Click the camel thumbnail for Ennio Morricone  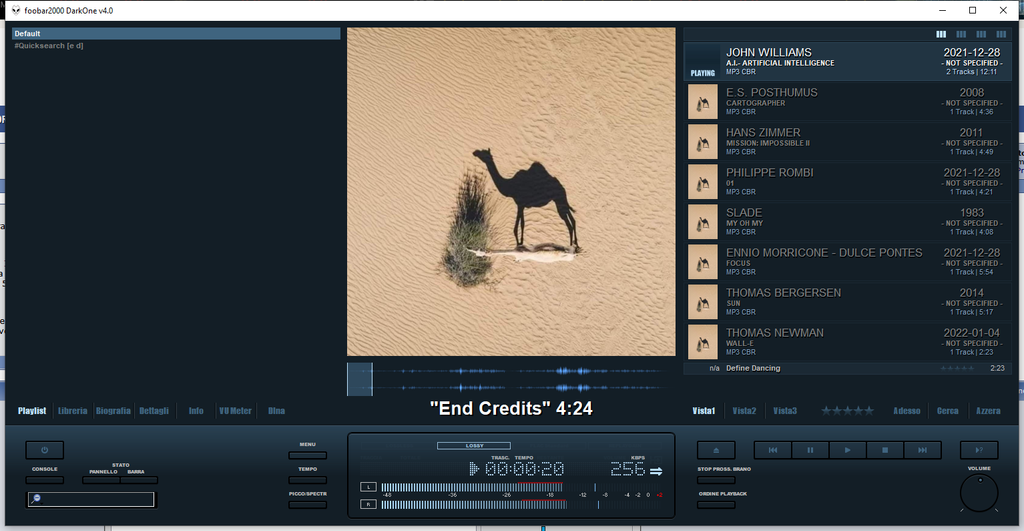[x=703, y=262]
